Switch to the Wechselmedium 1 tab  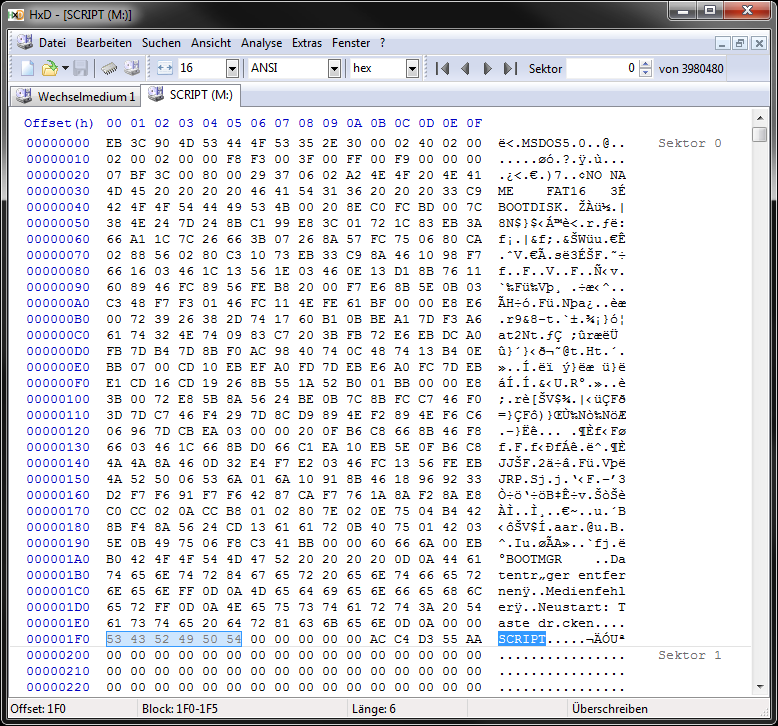pos(75,96)
